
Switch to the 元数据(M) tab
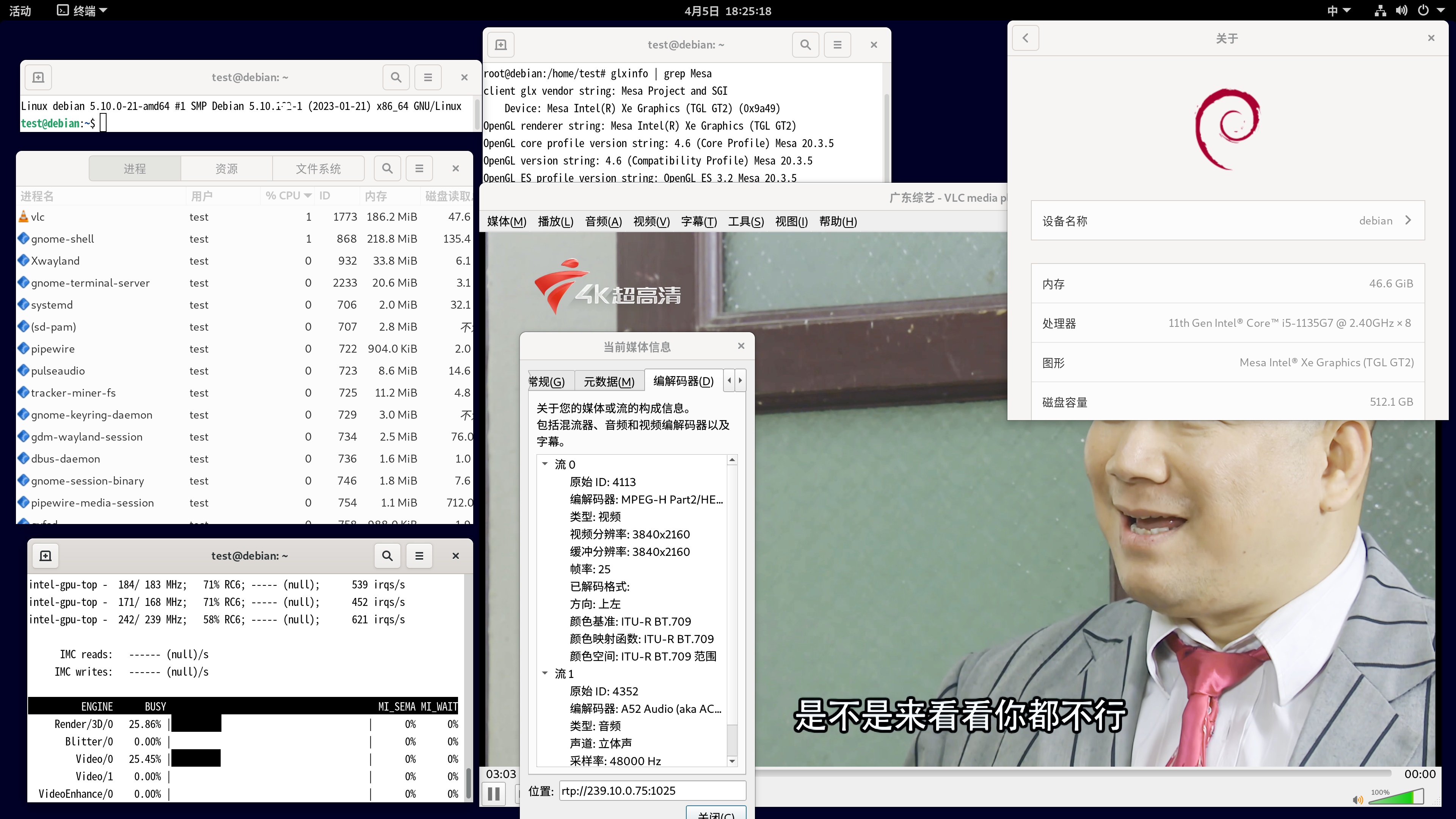click(x=609, y=381)
